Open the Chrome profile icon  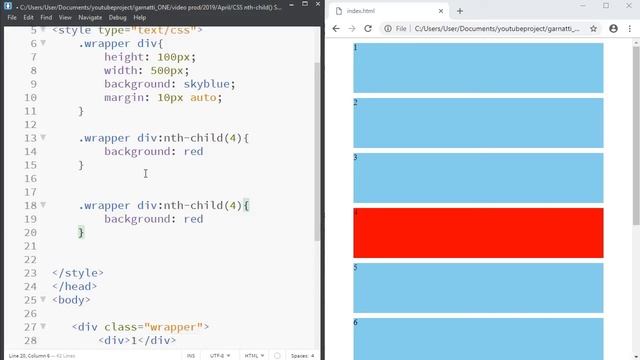pos(613,29)
